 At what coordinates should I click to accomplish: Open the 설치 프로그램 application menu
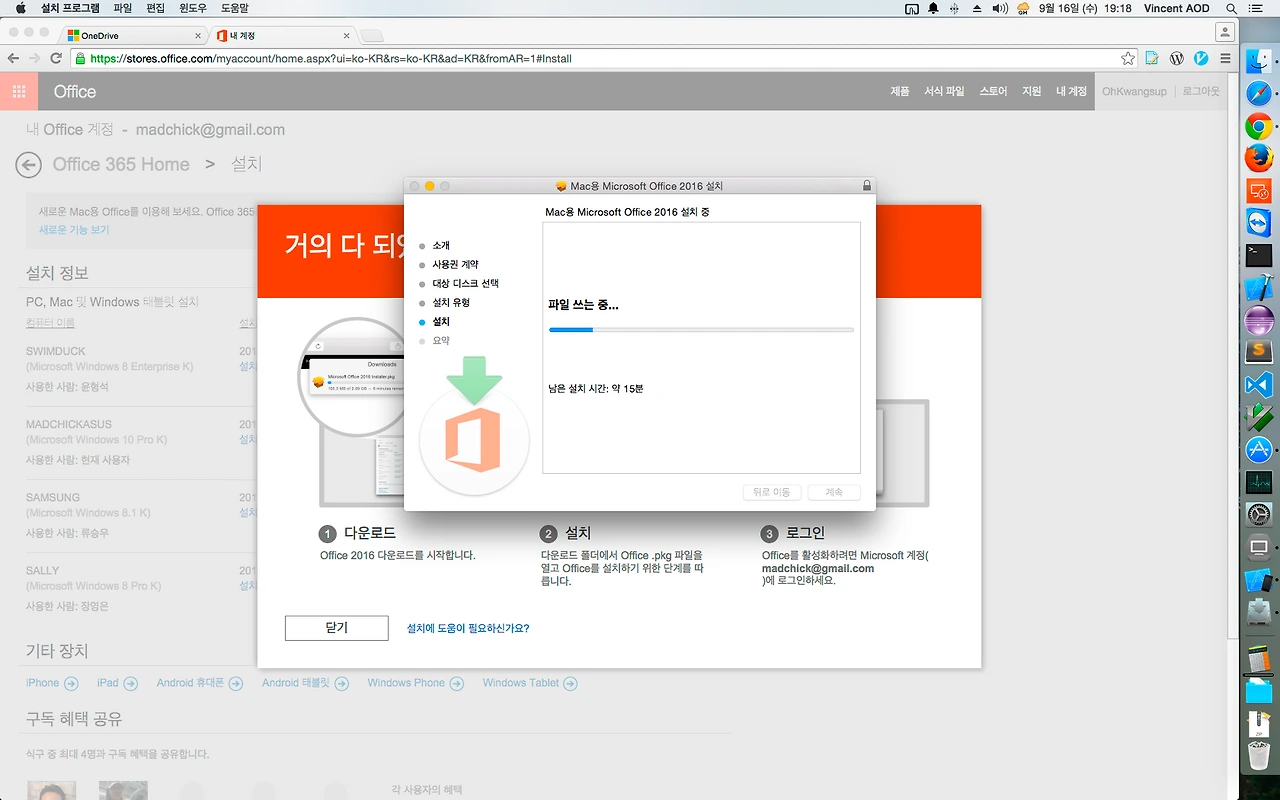click(x=70, y=8)
